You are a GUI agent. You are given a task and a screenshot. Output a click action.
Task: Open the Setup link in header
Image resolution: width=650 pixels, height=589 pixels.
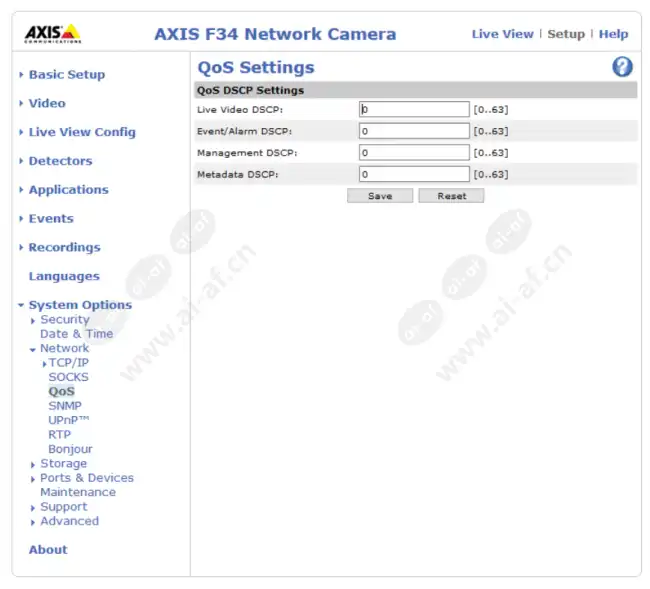click(x=566, y=34)
